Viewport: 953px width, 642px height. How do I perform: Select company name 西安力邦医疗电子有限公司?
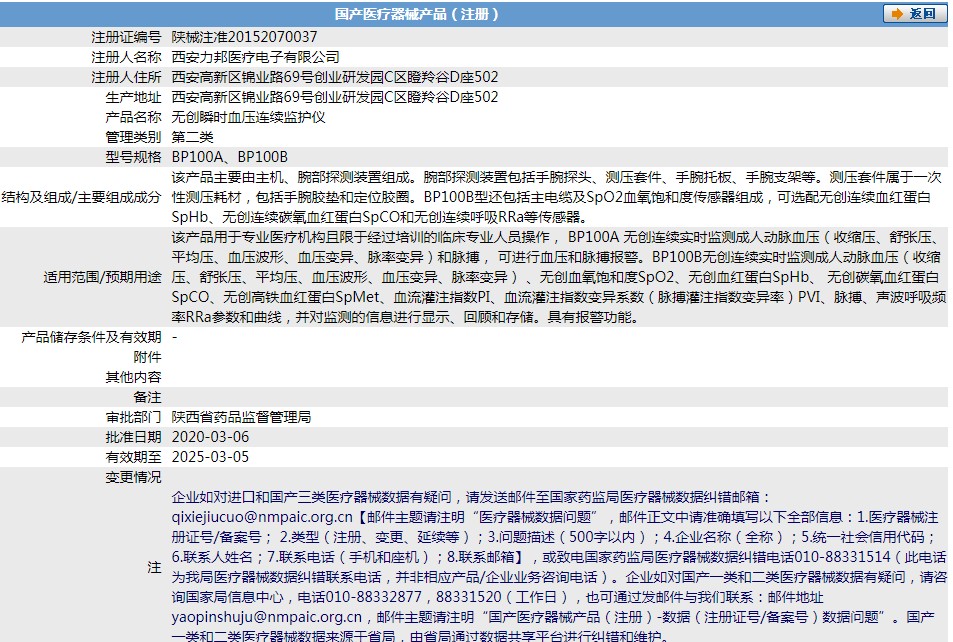point(255,57)
